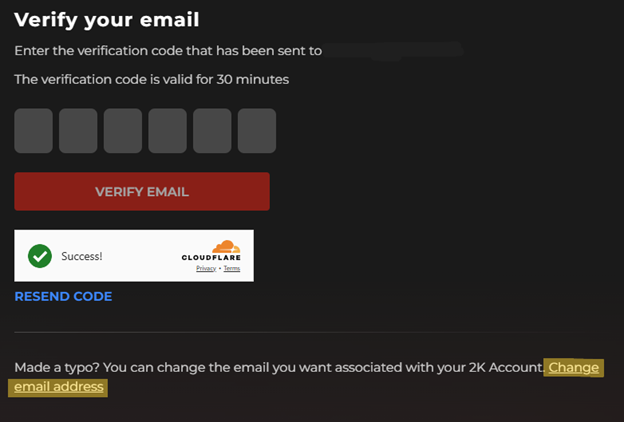The width and height of the screenshot is (624, 422).
Task: Focus the fifth verification code box
Action: 212,131
